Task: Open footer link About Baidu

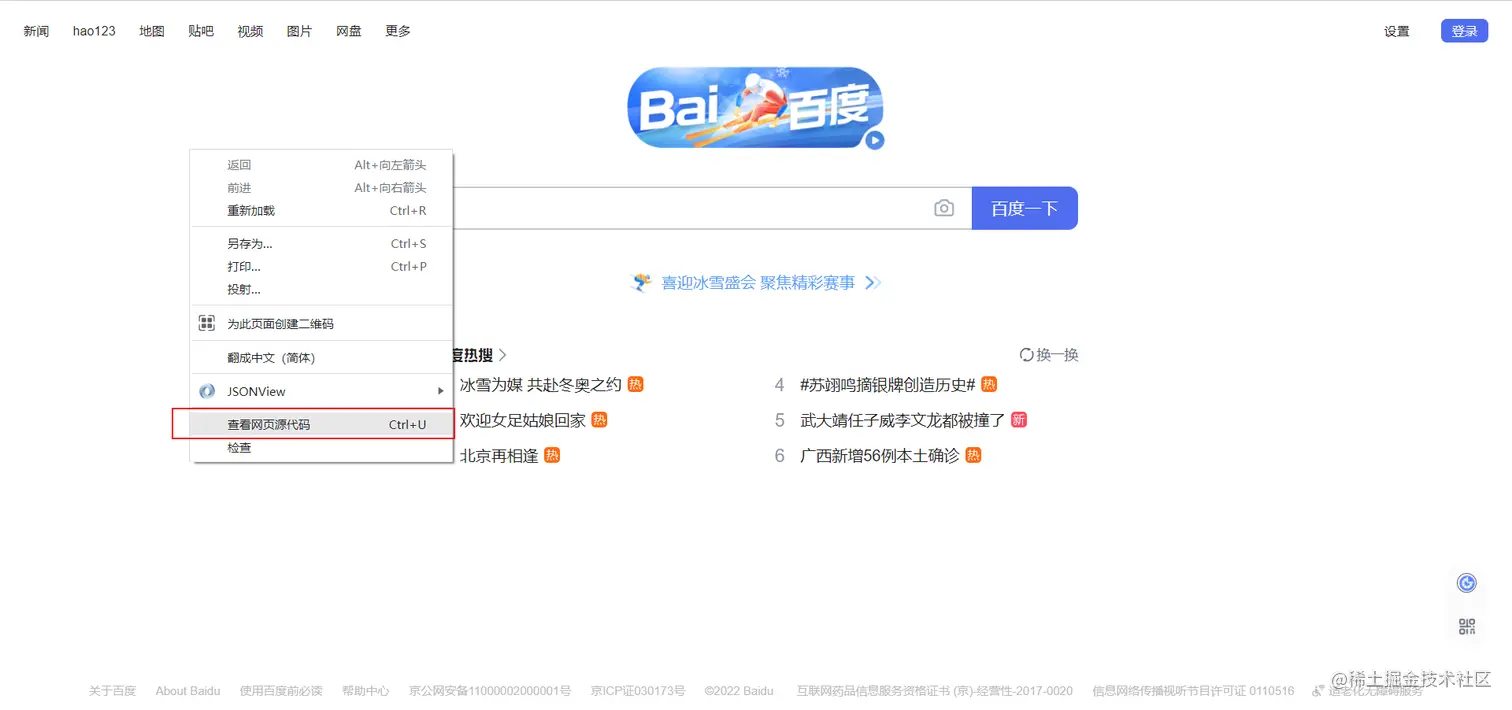Action: coord(188,691)
